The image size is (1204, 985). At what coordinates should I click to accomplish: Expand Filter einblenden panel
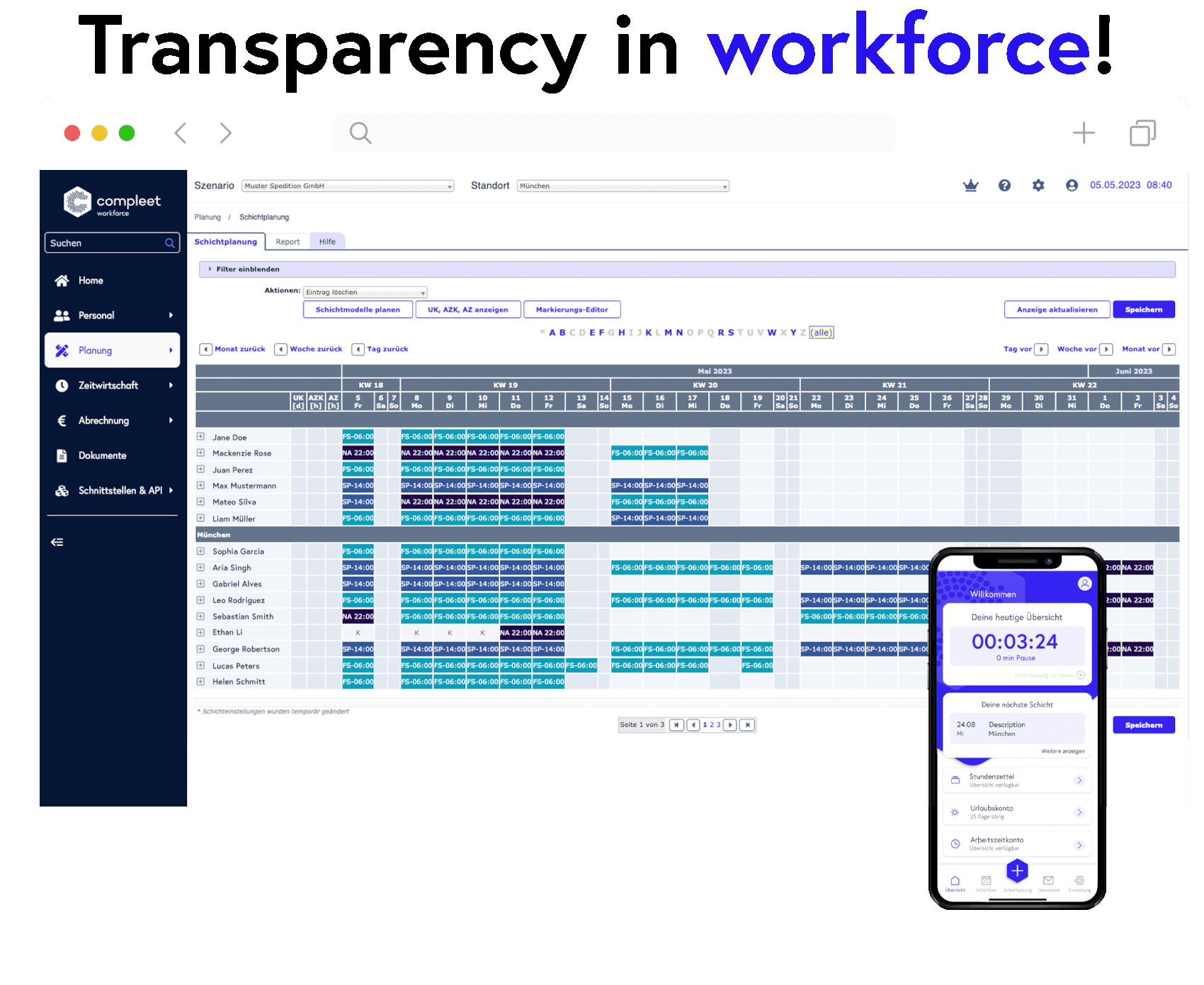(687, 269)
